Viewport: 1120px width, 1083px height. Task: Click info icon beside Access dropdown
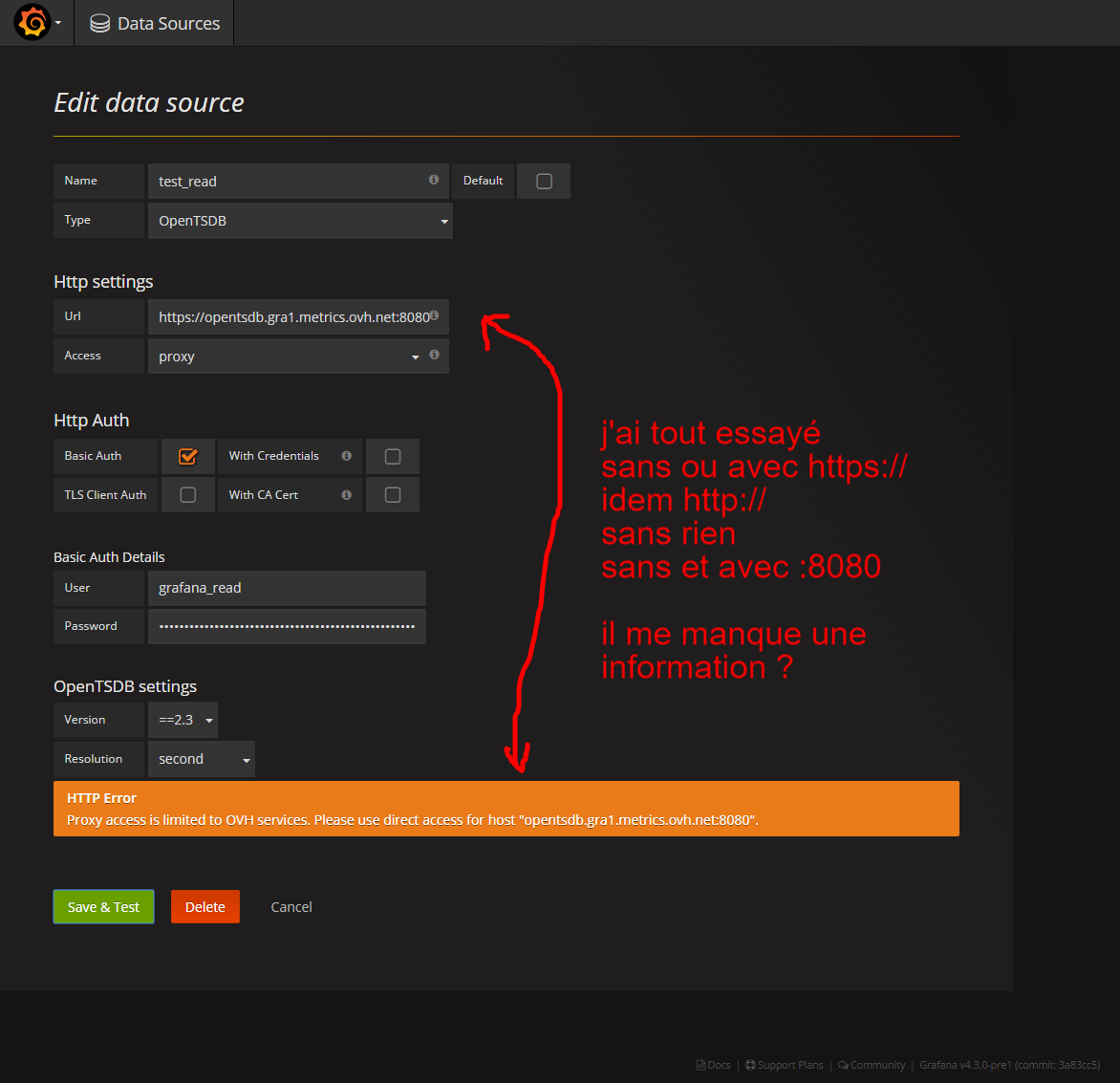coord(435,355)
